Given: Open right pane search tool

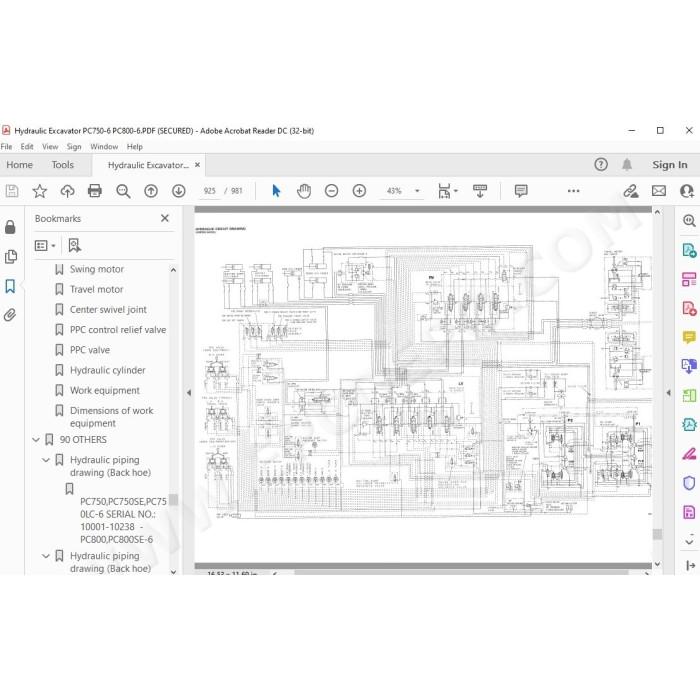Looking at the screenshot, I should [x=689, y=221].
